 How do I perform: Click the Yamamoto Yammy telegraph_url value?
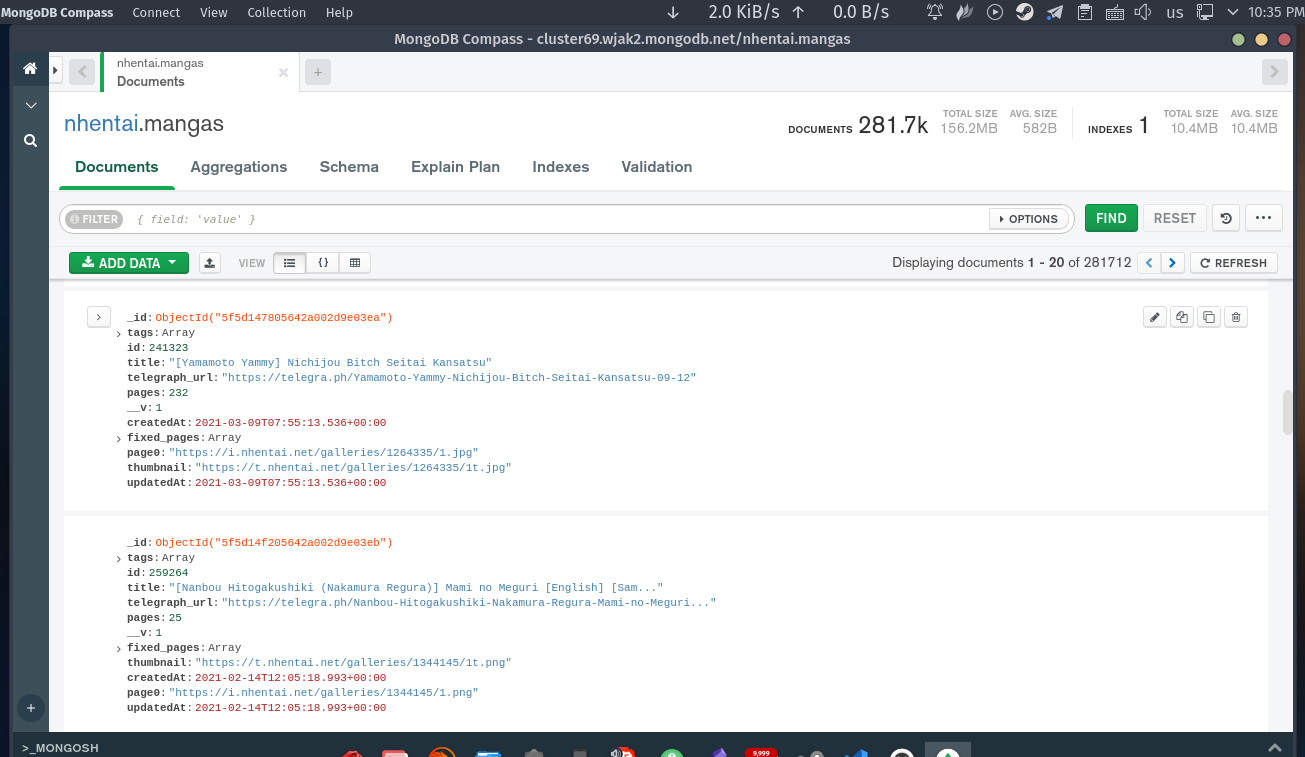(459, 378)
